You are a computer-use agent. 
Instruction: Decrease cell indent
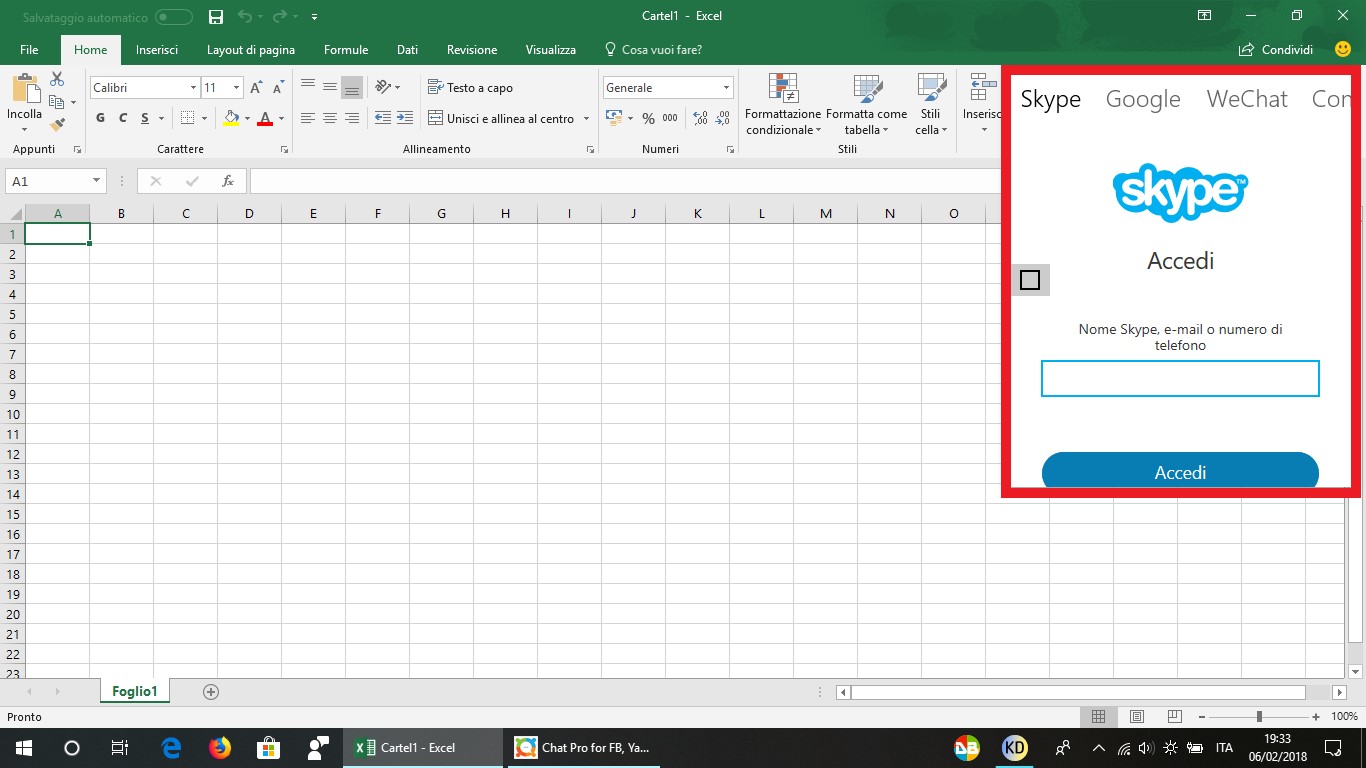click(383, 118)
